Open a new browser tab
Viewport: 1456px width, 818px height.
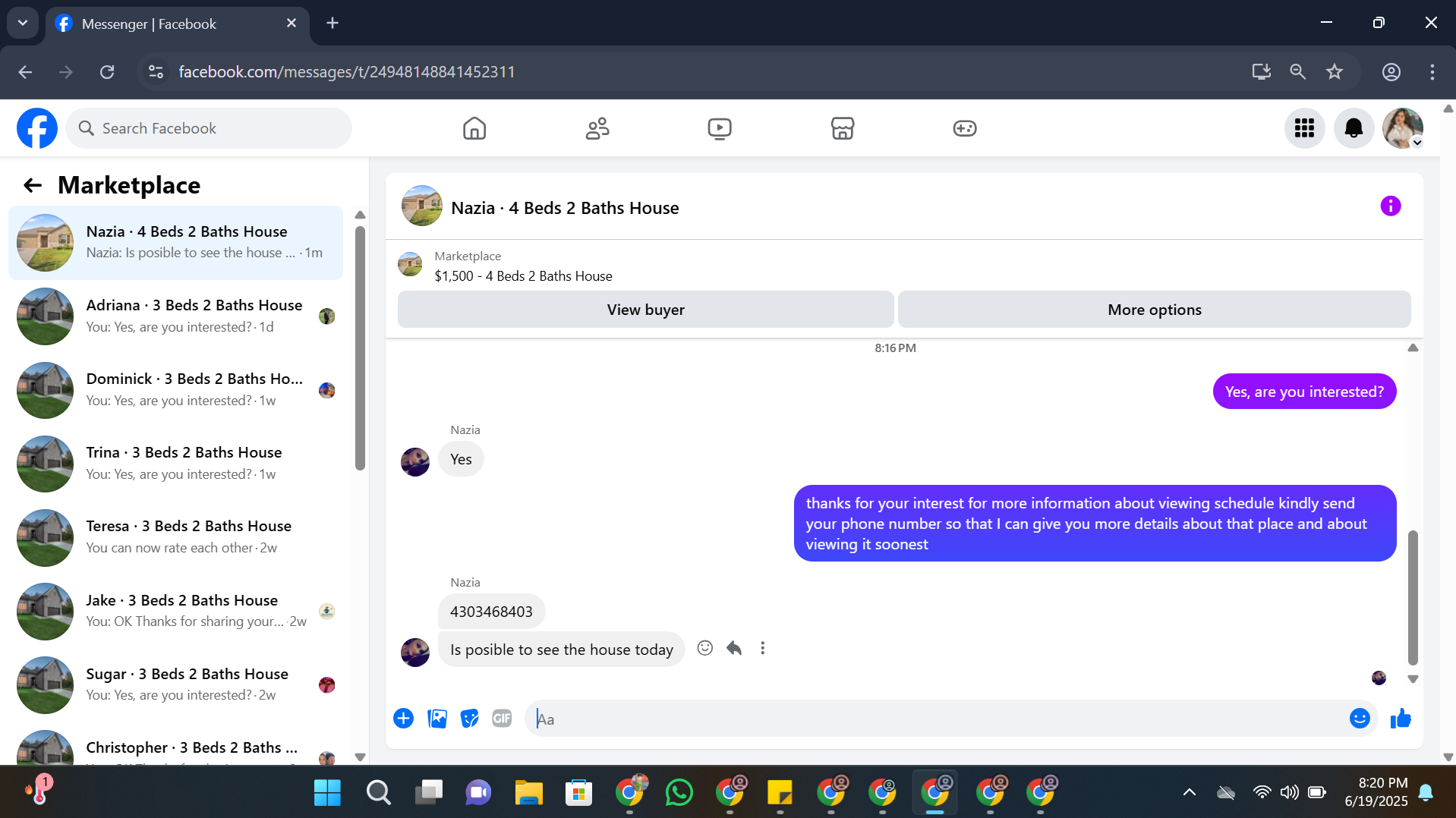click(x=332, y=23)
